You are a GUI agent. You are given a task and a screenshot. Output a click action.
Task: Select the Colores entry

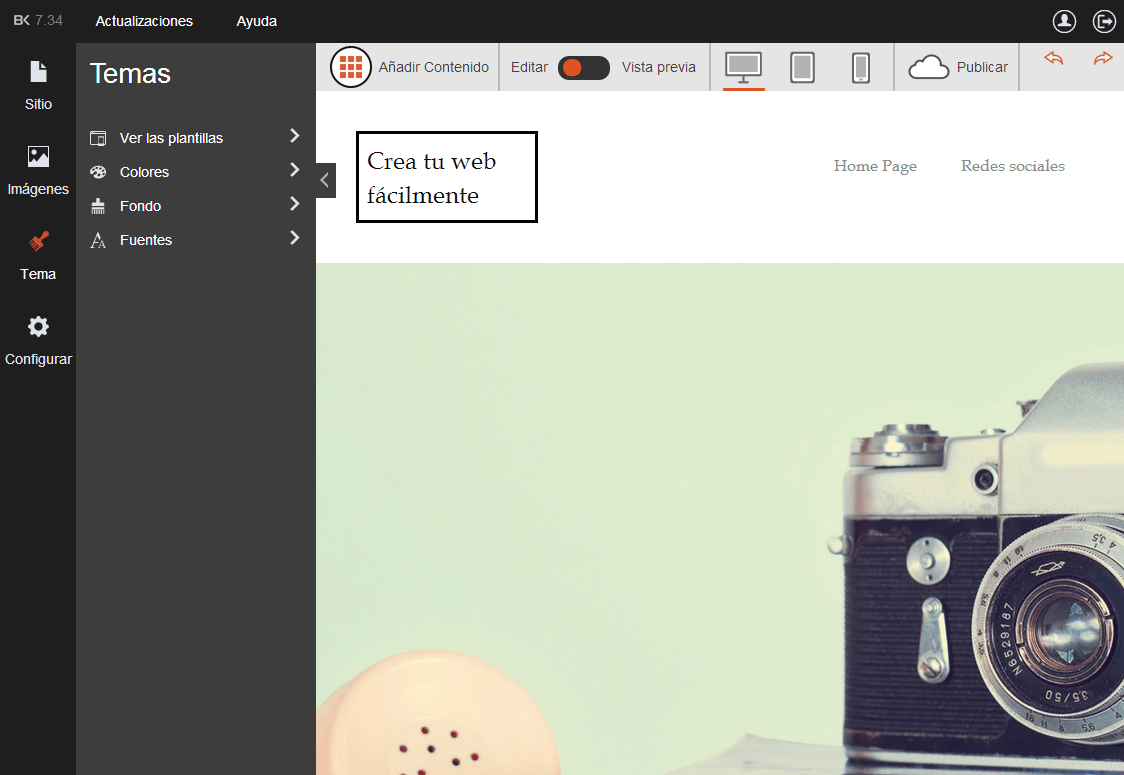click(196, 172)
